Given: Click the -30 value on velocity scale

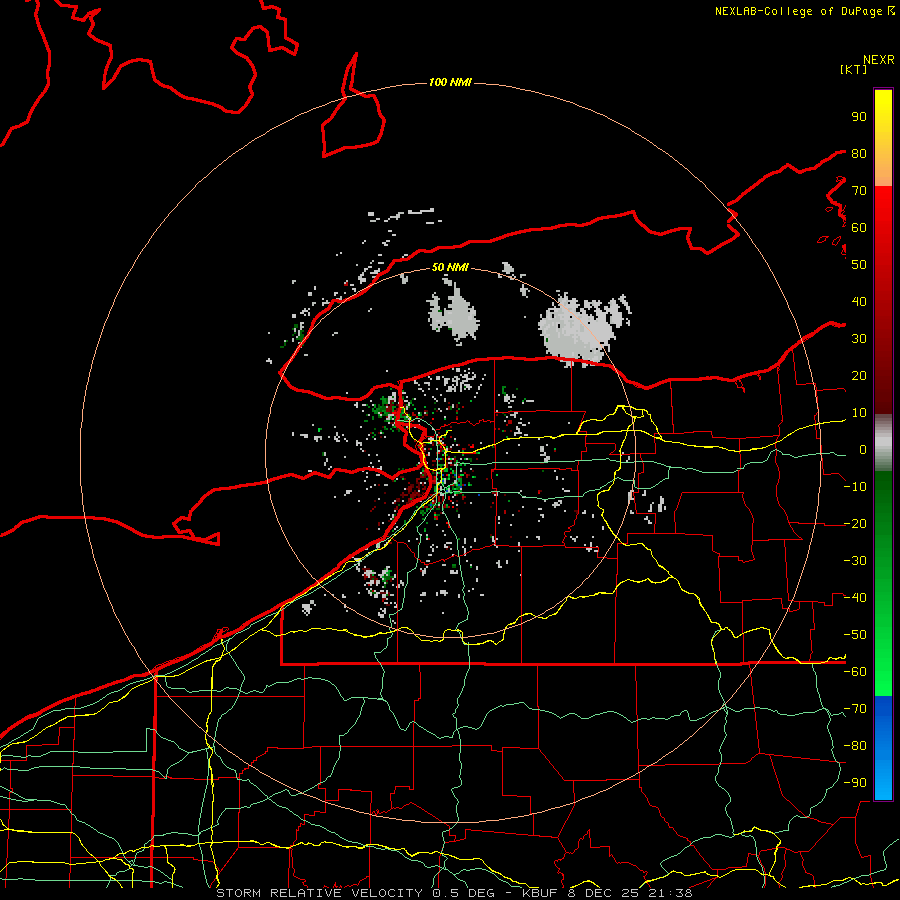Looking at the screenshot, I should [x=855, y=561].
